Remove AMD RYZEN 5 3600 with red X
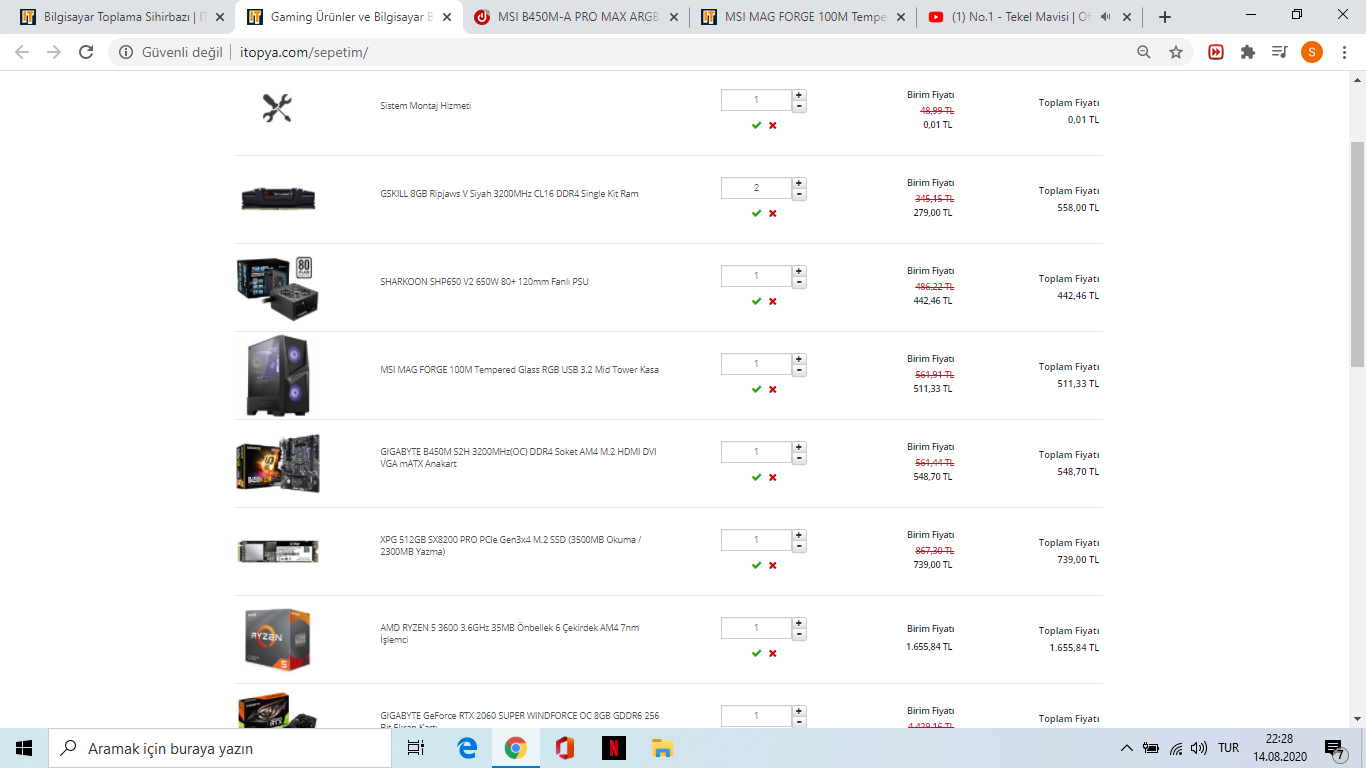 click(x=773, y=653)
